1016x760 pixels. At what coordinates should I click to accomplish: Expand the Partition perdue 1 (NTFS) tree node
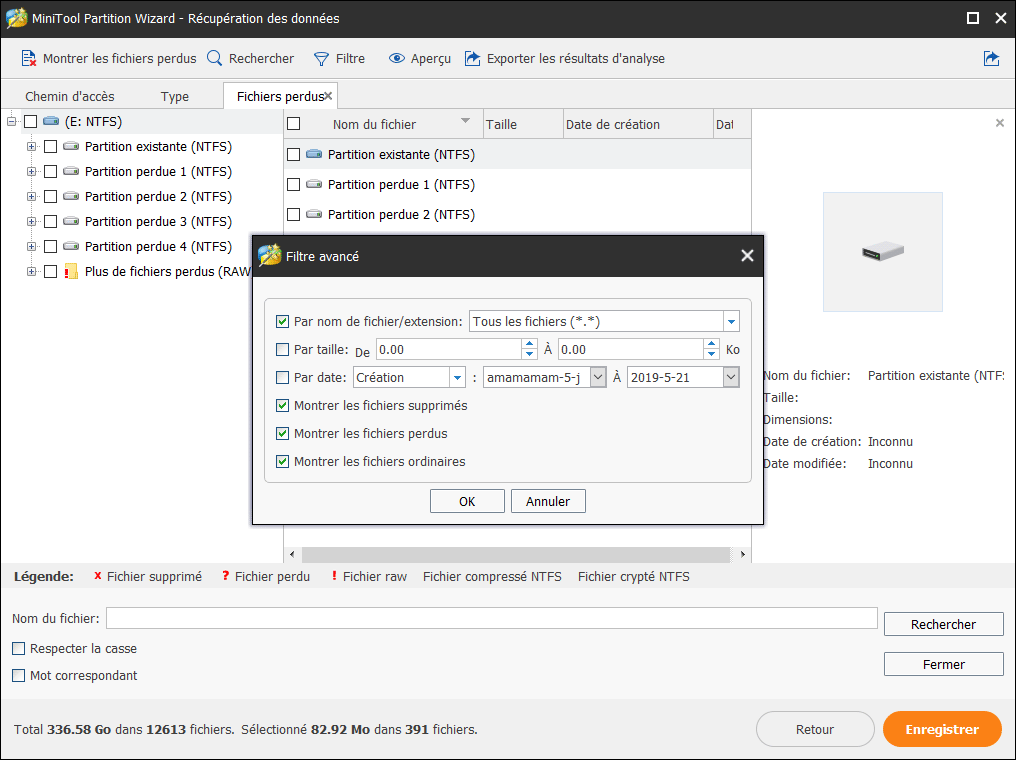coord(31,171)
